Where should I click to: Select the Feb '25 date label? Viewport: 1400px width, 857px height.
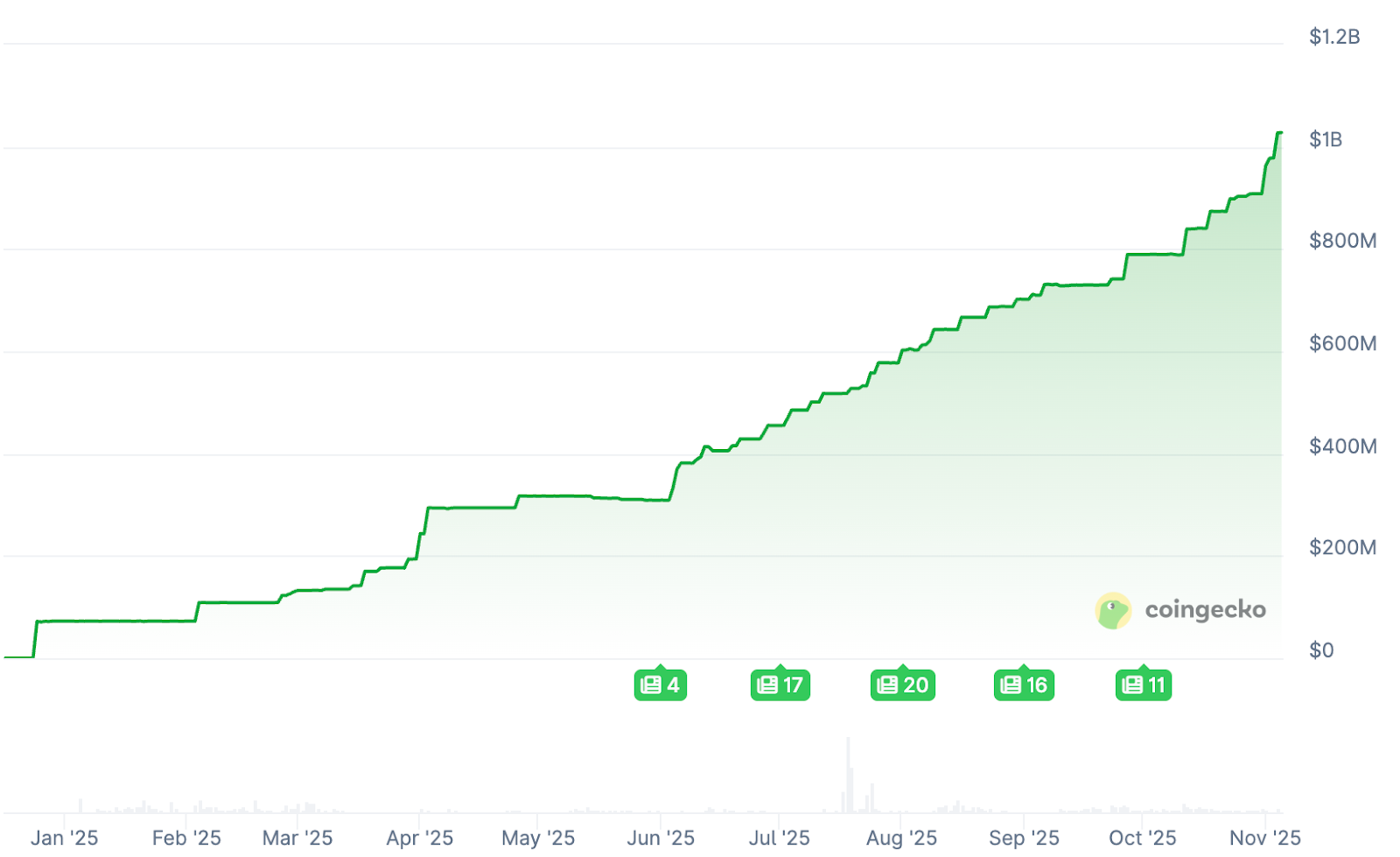(186, 838)
